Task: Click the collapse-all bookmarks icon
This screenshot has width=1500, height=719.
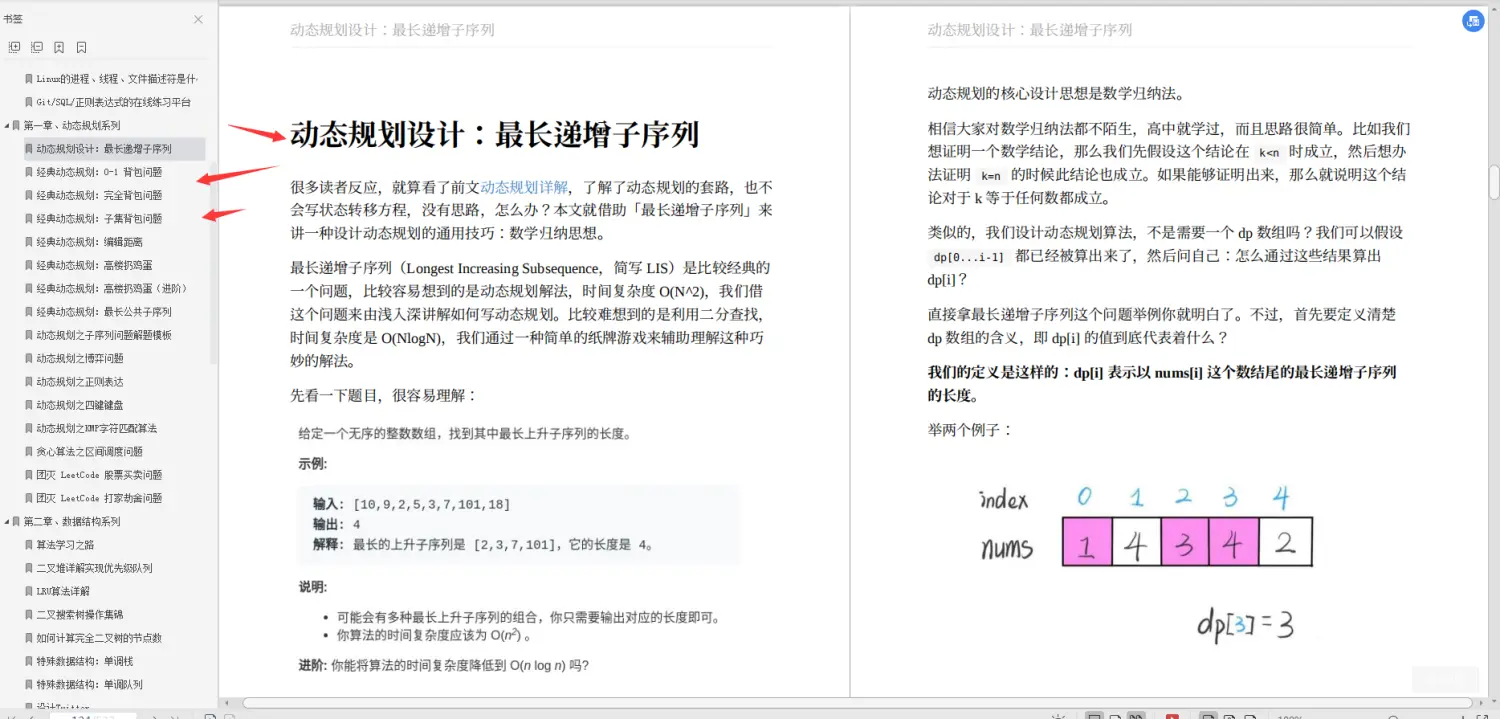Action: (36, 47)
